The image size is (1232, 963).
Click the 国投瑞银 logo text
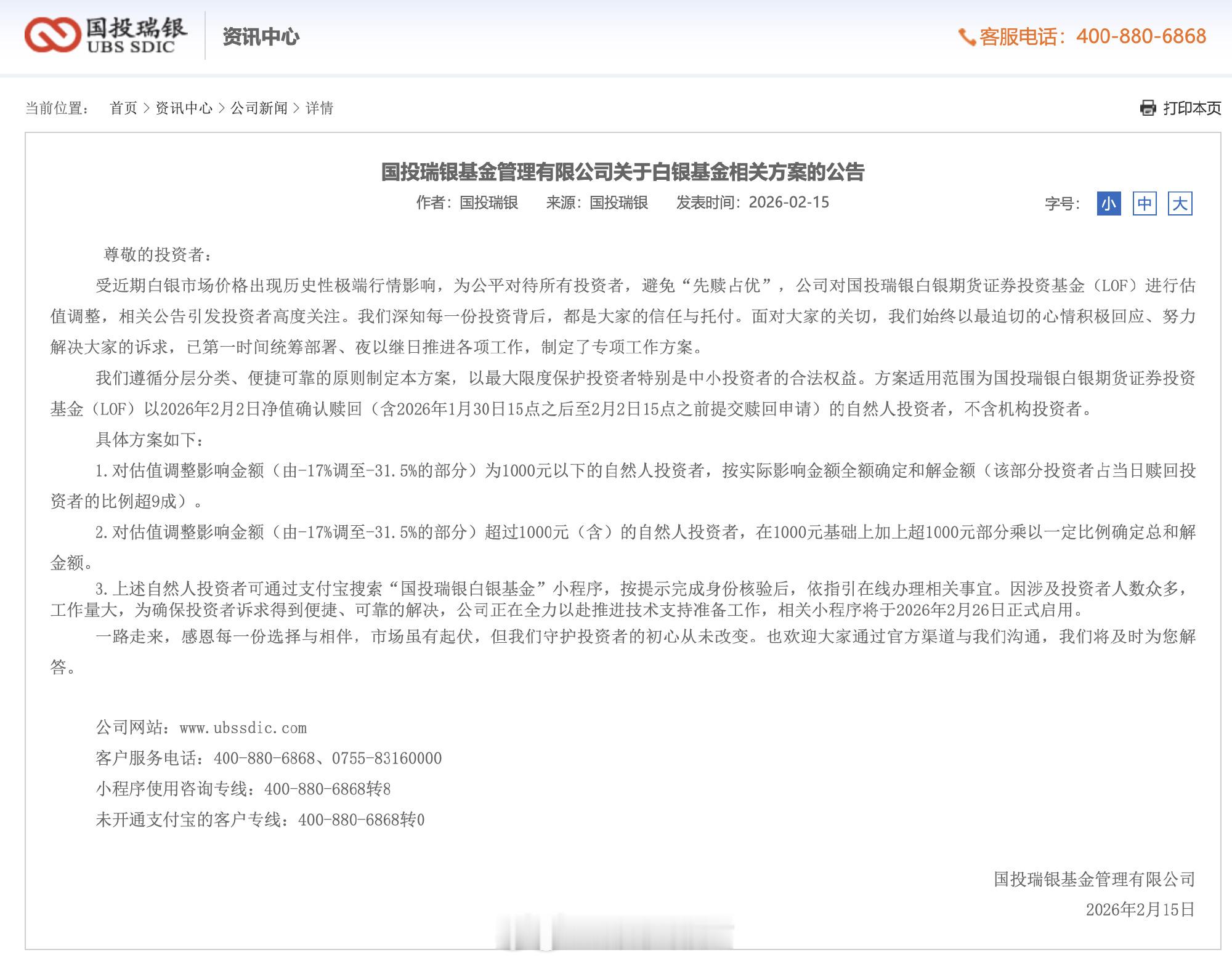136,28
